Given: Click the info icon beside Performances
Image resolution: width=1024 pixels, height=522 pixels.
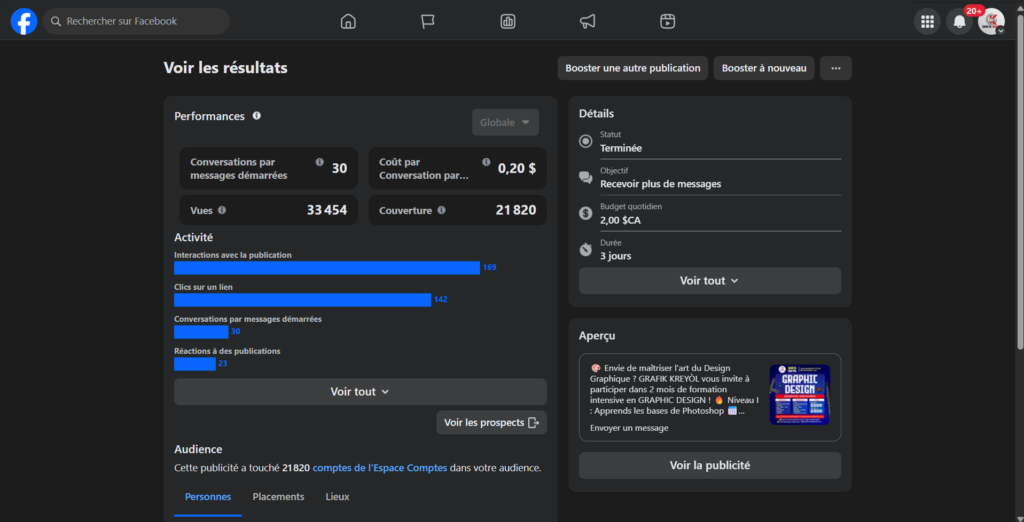Looking at the screenshot, I should pos(257,116).
